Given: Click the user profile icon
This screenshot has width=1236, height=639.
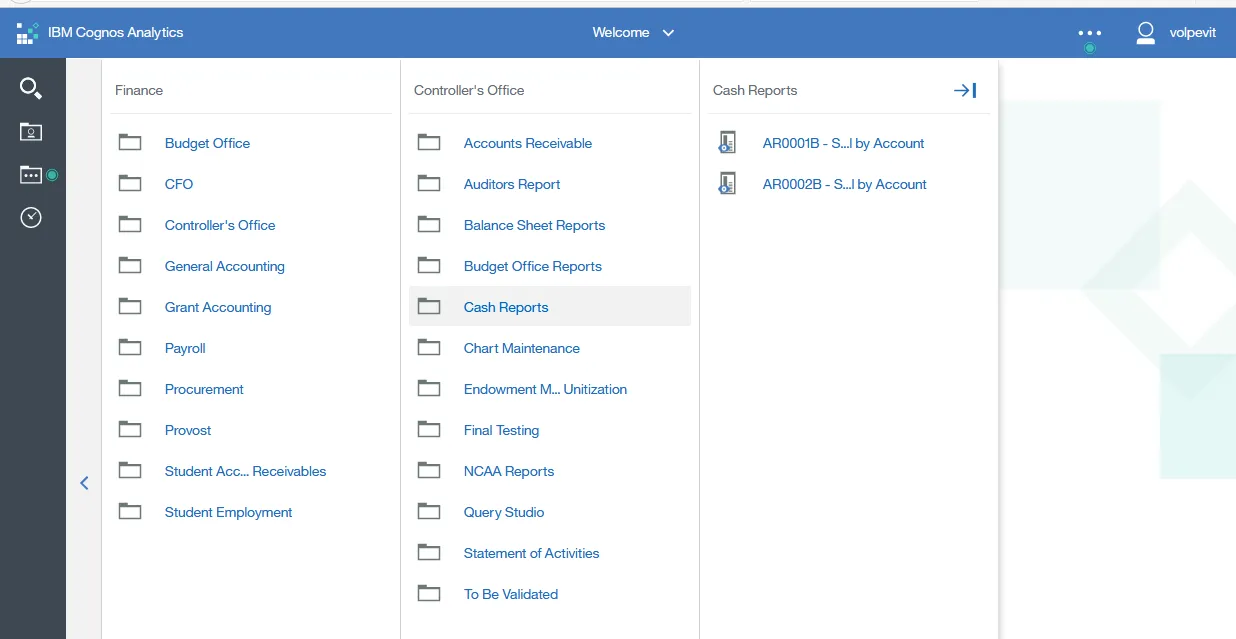Looking at the screenshot, I should click(1145, 33).
